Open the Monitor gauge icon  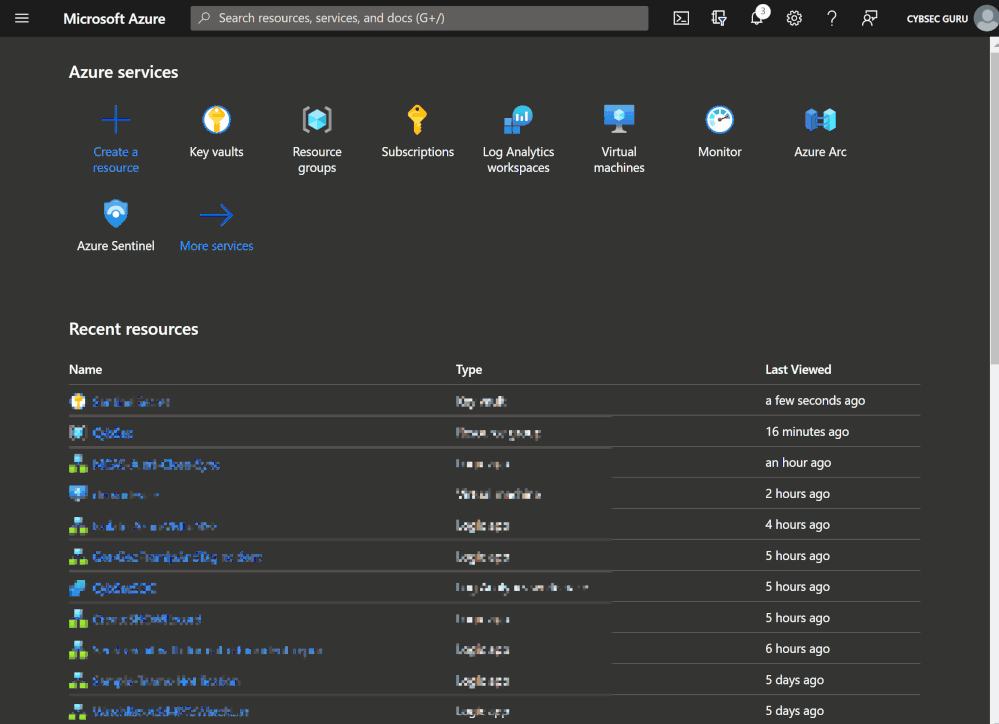(719, 119)
